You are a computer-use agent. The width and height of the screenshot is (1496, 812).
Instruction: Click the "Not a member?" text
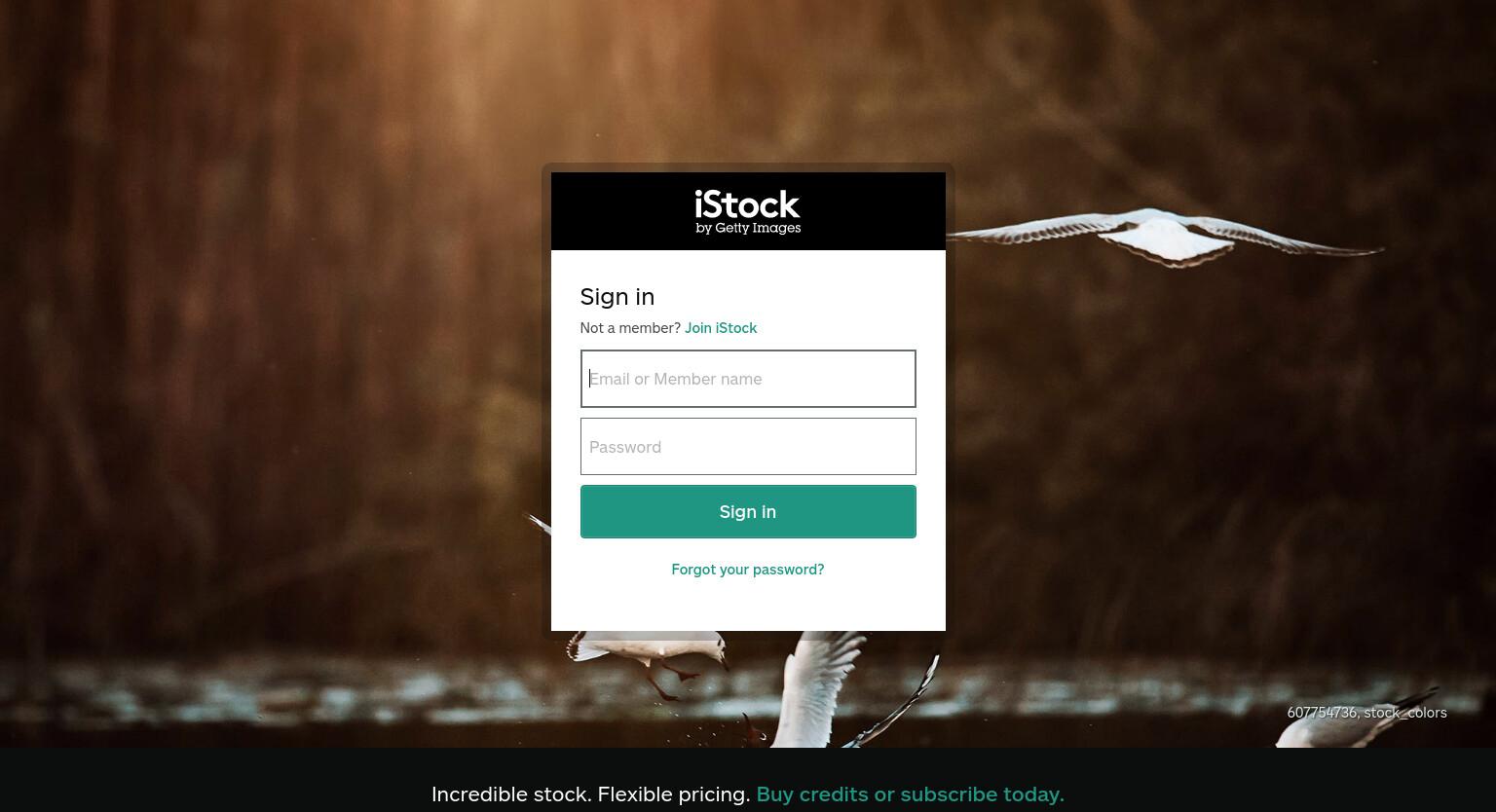pyautogui.click(x=630, y=328)
